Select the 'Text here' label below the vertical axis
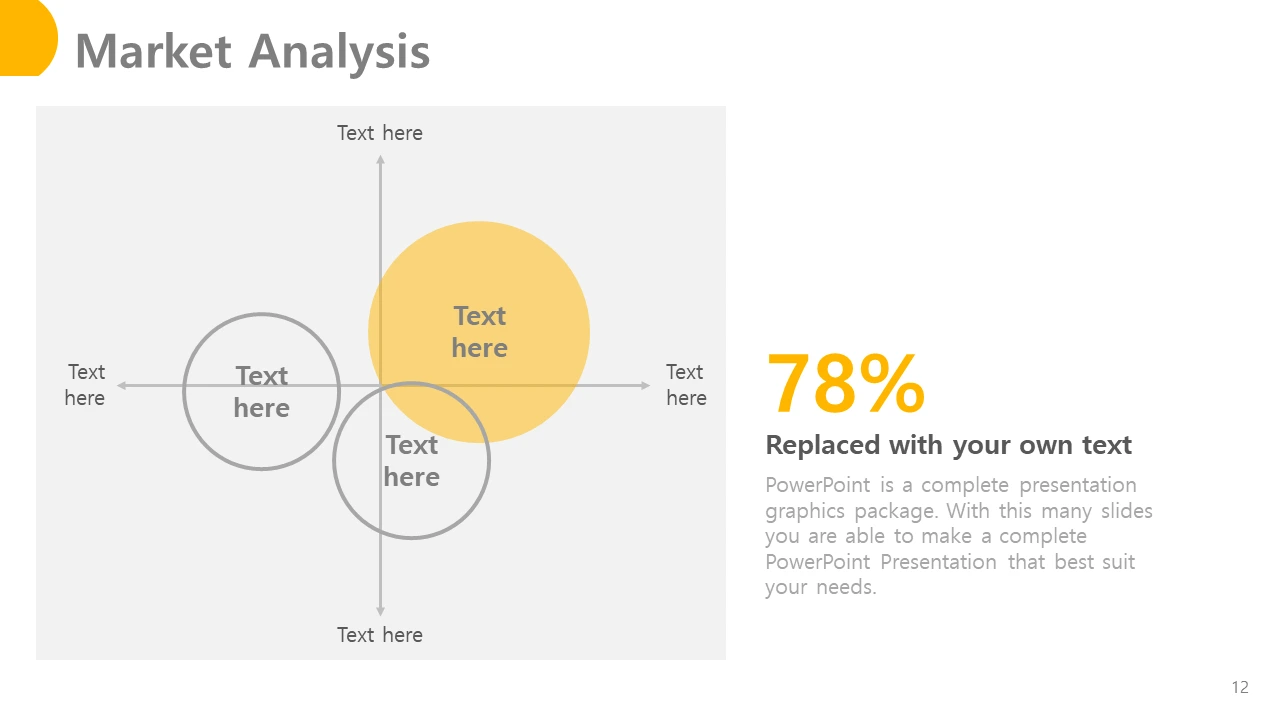 coord(380,635)
